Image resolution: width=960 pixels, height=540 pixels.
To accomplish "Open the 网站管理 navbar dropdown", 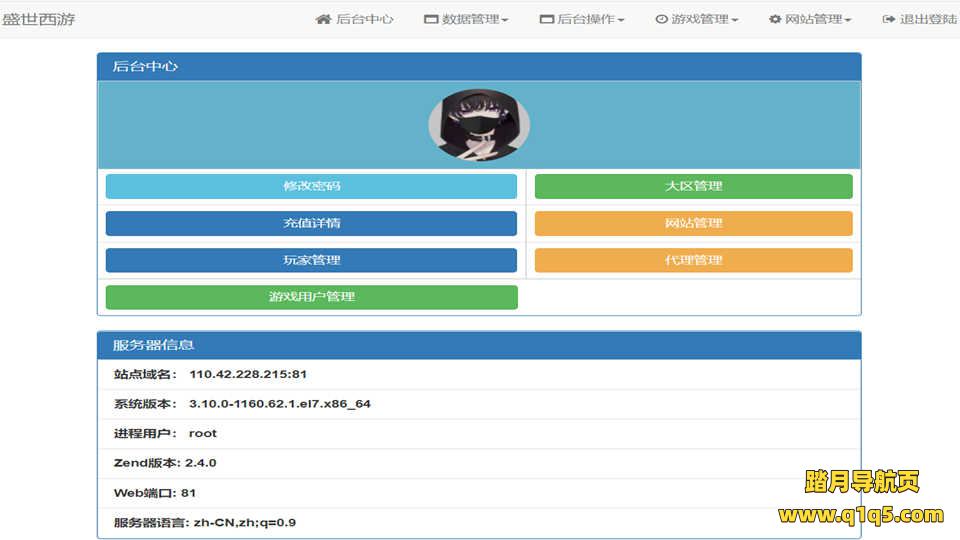I will click(x=818, y=19).
